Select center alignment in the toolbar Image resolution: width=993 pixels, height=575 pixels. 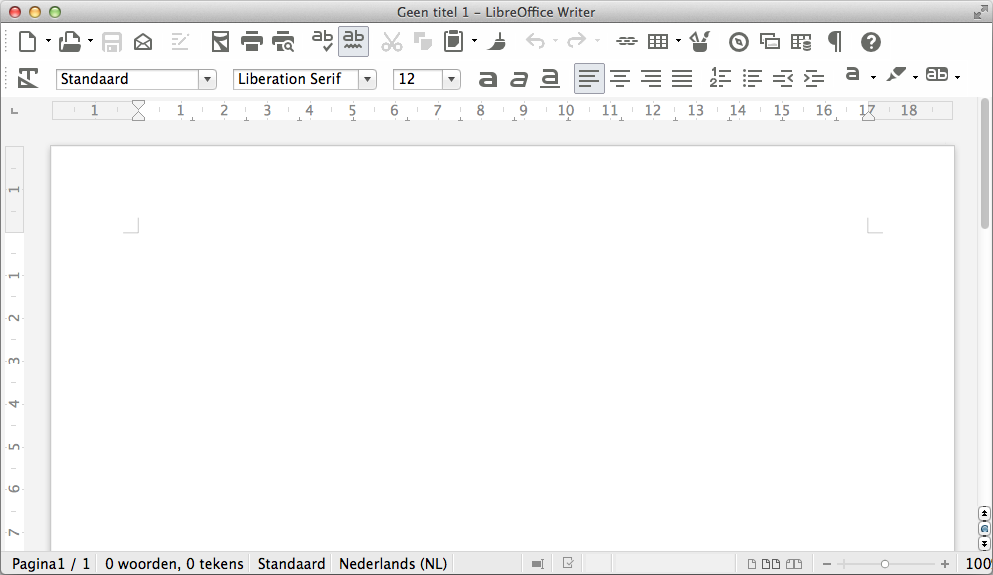coord(620,78)
